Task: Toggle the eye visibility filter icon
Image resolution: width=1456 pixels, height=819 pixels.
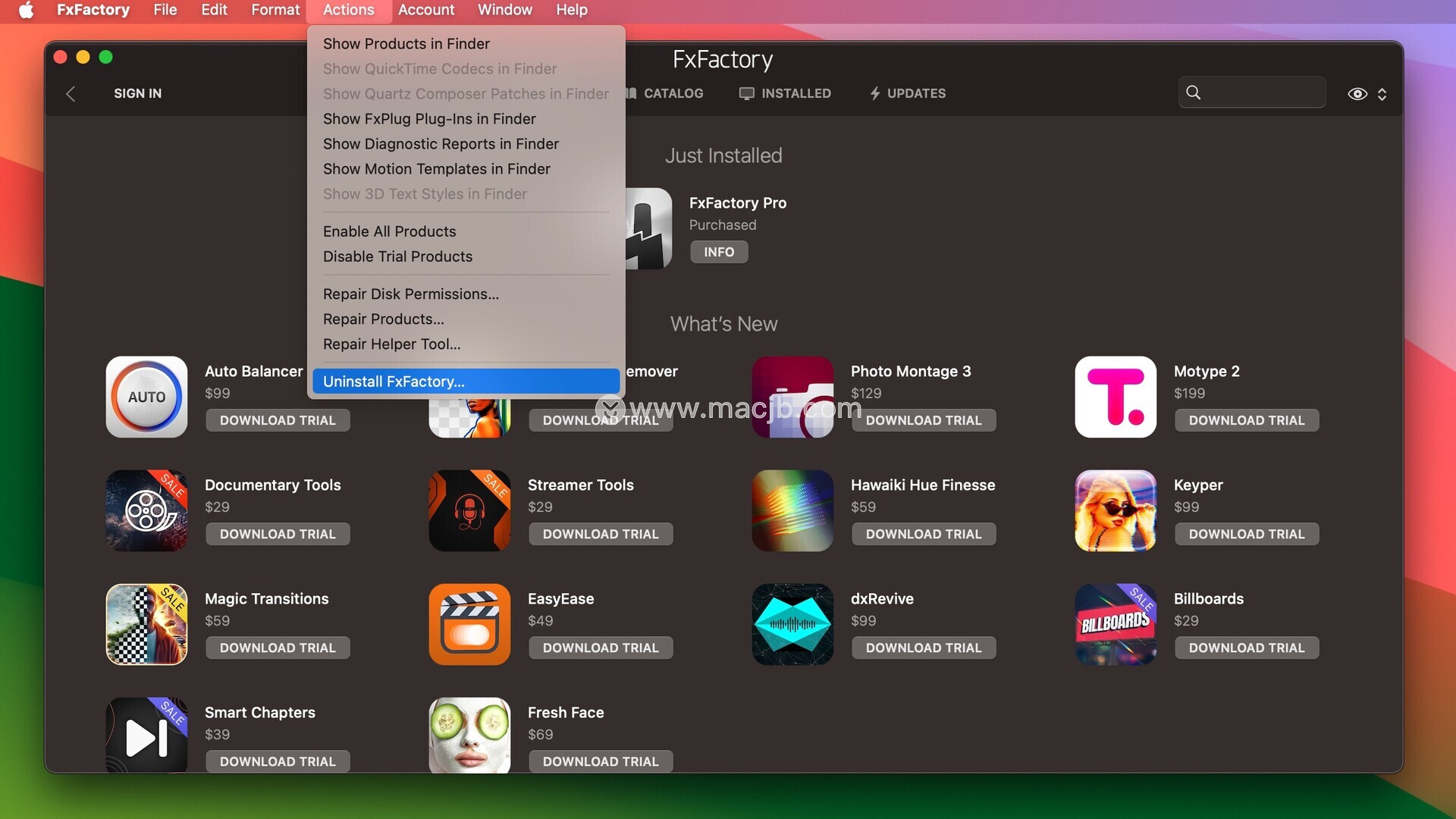Action: pos(1357,93)
